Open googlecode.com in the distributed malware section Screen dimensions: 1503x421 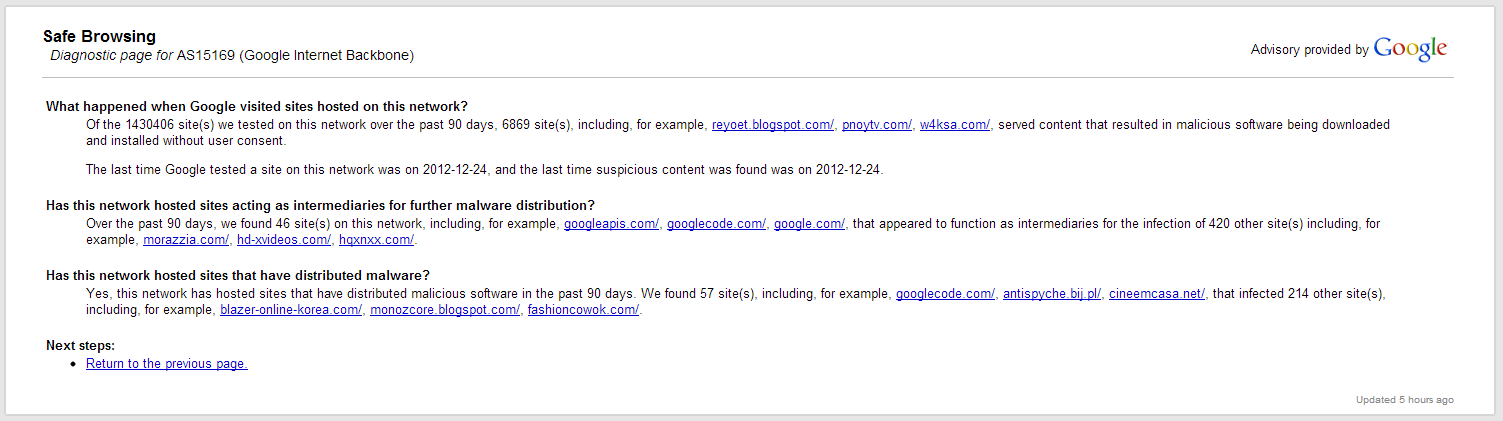pyautogui.click(x=945, y=294)
